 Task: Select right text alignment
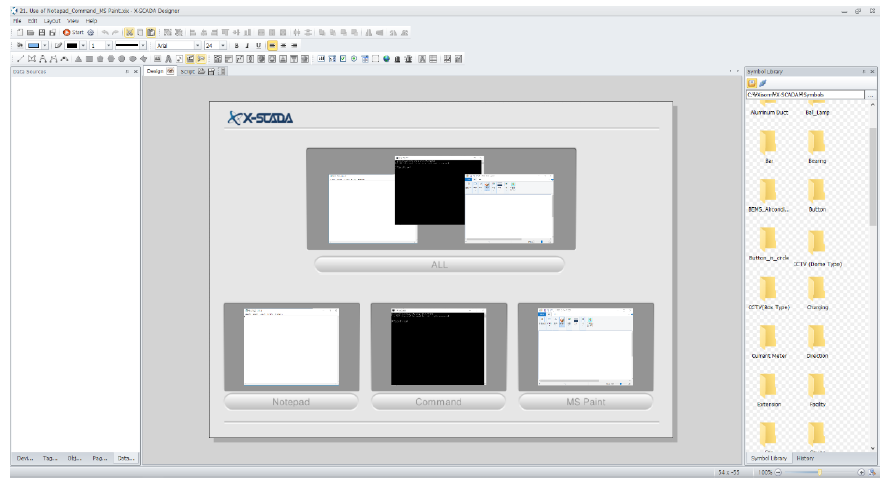coord(294,46)
